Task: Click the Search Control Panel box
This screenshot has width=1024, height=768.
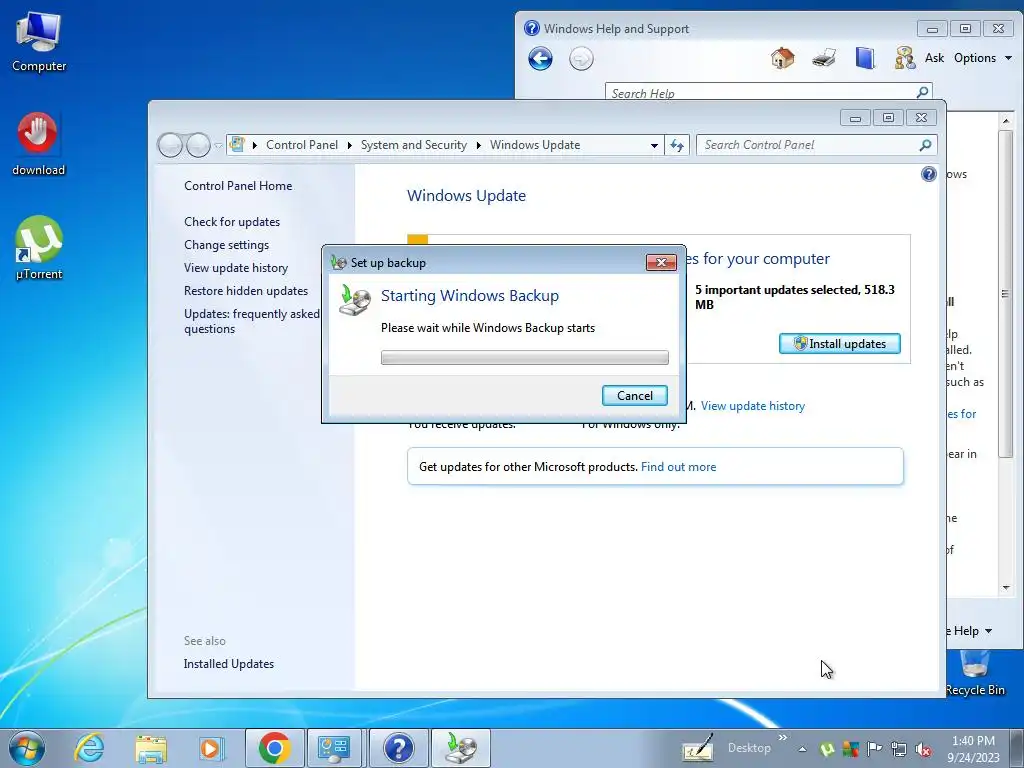Action: pyautogui.click(x=808, y=145)
